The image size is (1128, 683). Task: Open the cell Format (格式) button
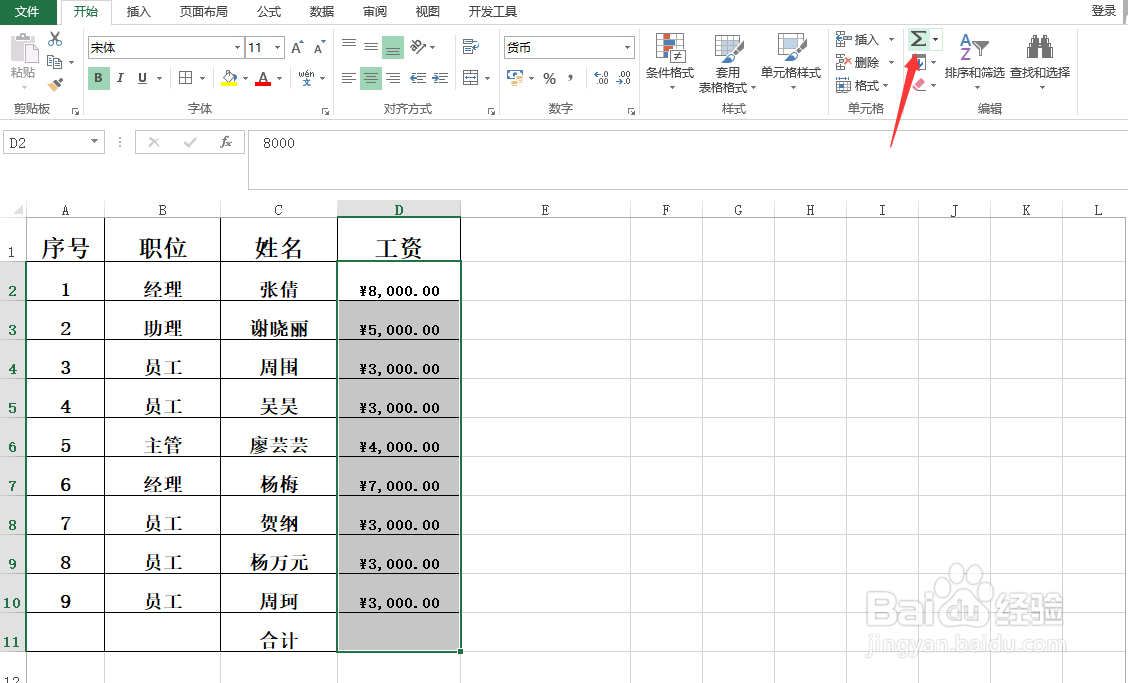pos(862,86)
